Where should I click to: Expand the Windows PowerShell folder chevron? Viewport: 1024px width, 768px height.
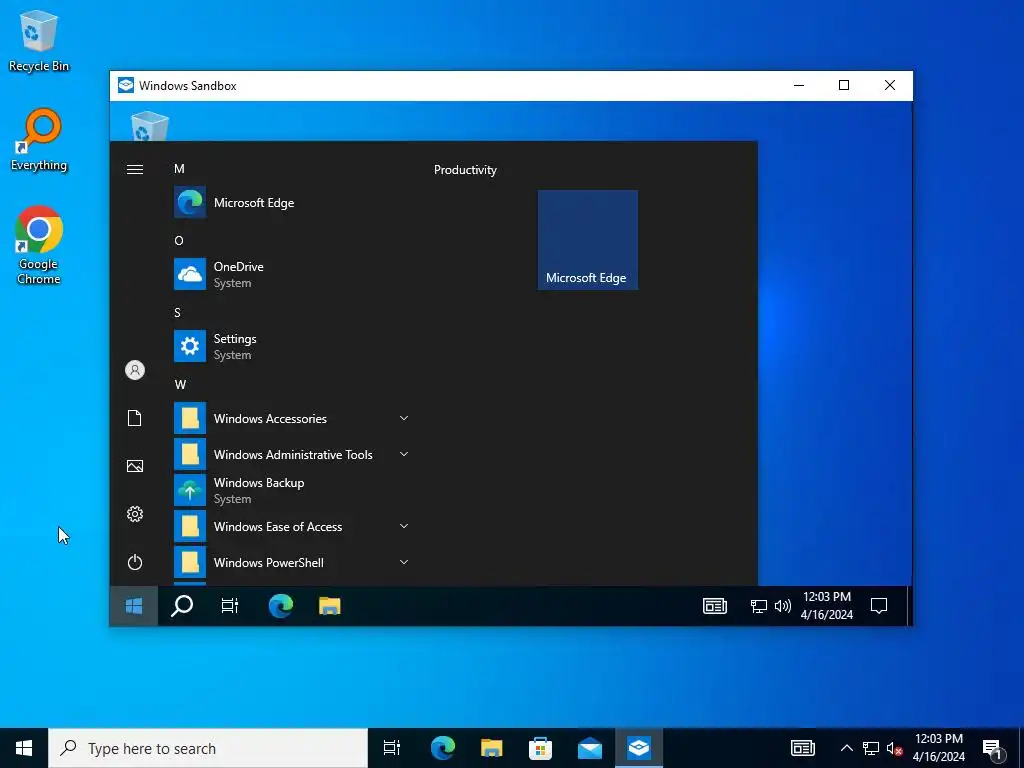click(404, 562)
